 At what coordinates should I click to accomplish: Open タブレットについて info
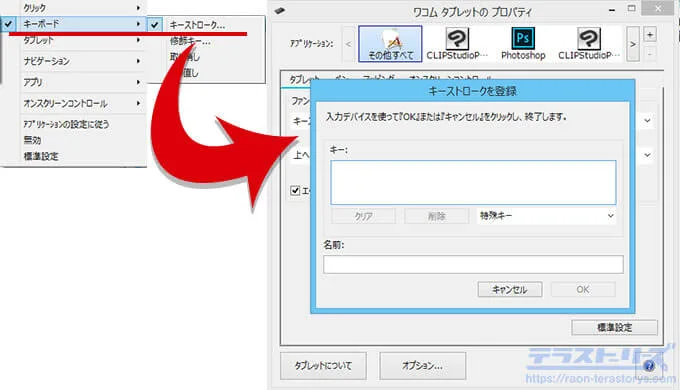(323, 366)
